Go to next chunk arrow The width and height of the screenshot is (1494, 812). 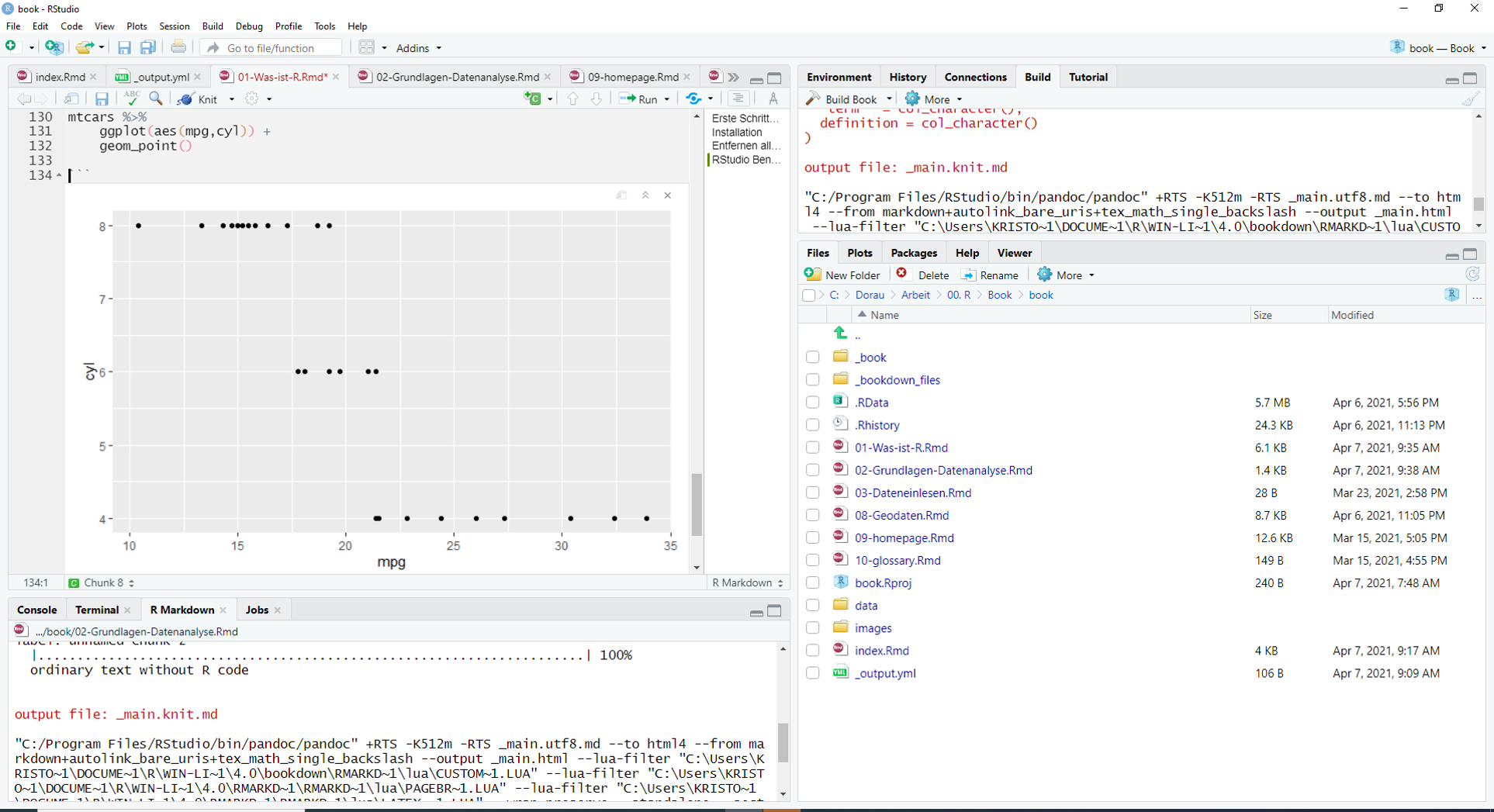(597, 98)
